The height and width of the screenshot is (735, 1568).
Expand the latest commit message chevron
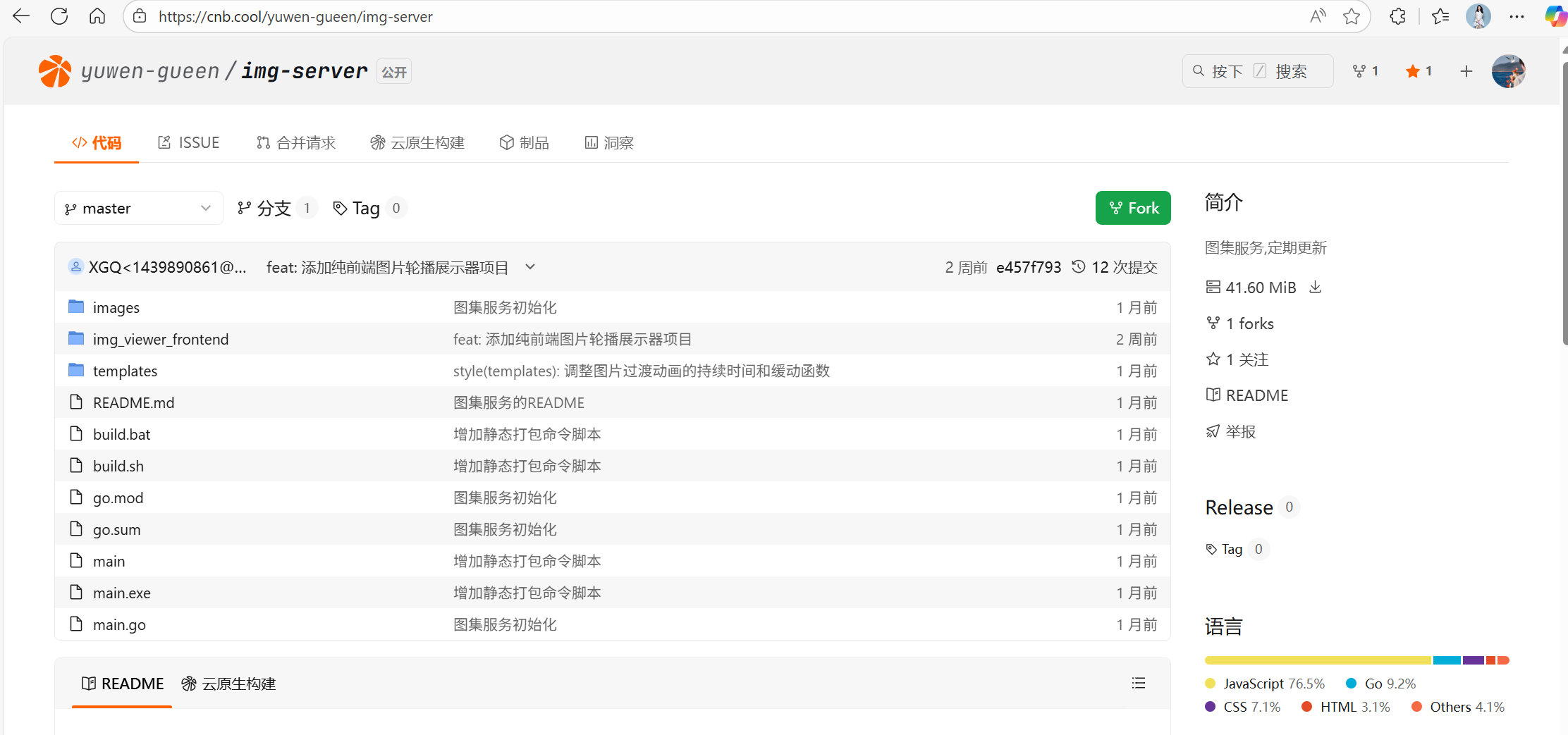click(x=530, y=267)
